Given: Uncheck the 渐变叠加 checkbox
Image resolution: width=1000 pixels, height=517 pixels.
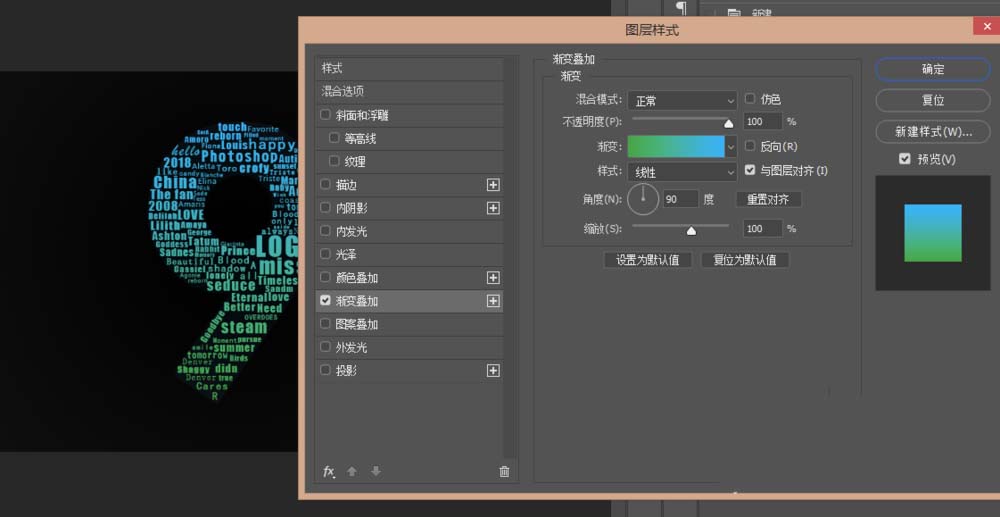Looking at the screenshot, I should [325, 300].
